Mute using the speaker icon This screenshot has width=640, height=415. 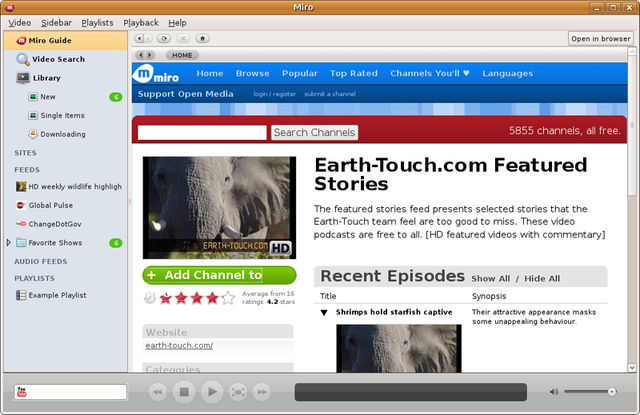[x=554, y=392]
